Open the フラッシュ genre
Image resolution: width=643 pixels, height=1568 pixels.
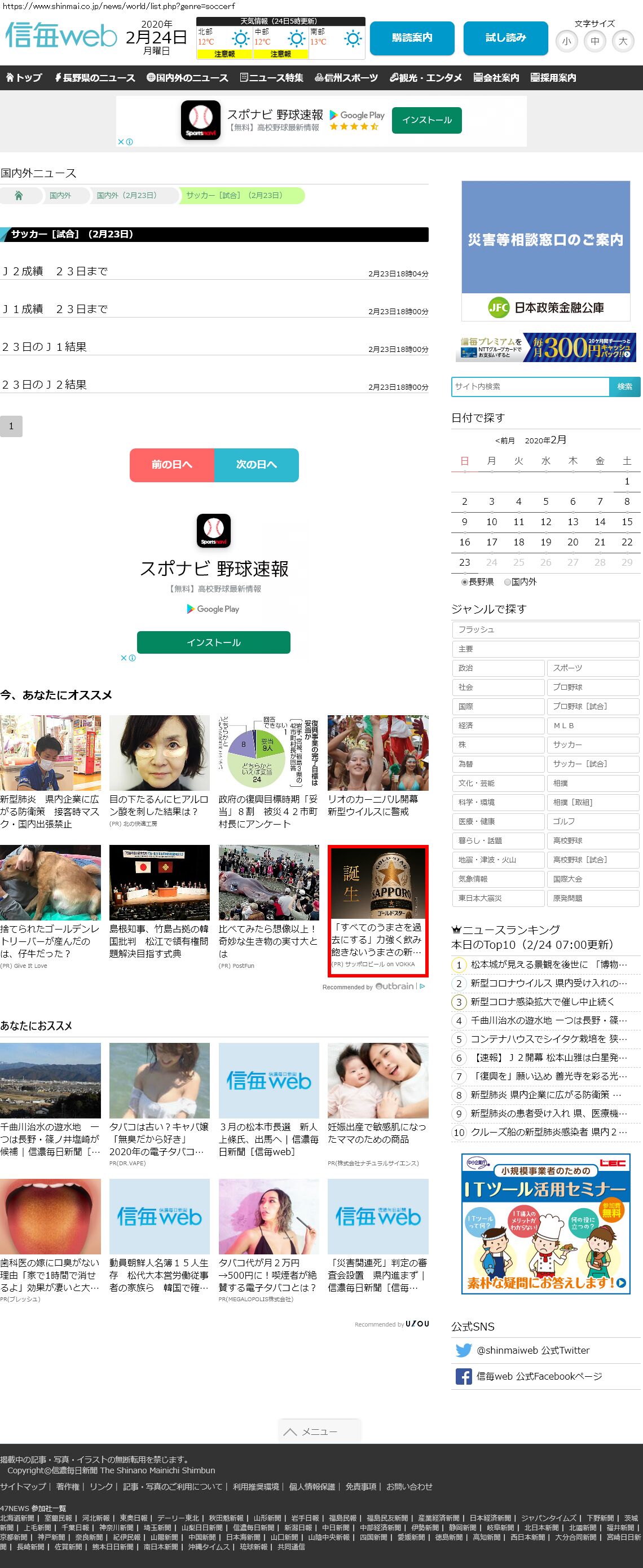[545, 629]
